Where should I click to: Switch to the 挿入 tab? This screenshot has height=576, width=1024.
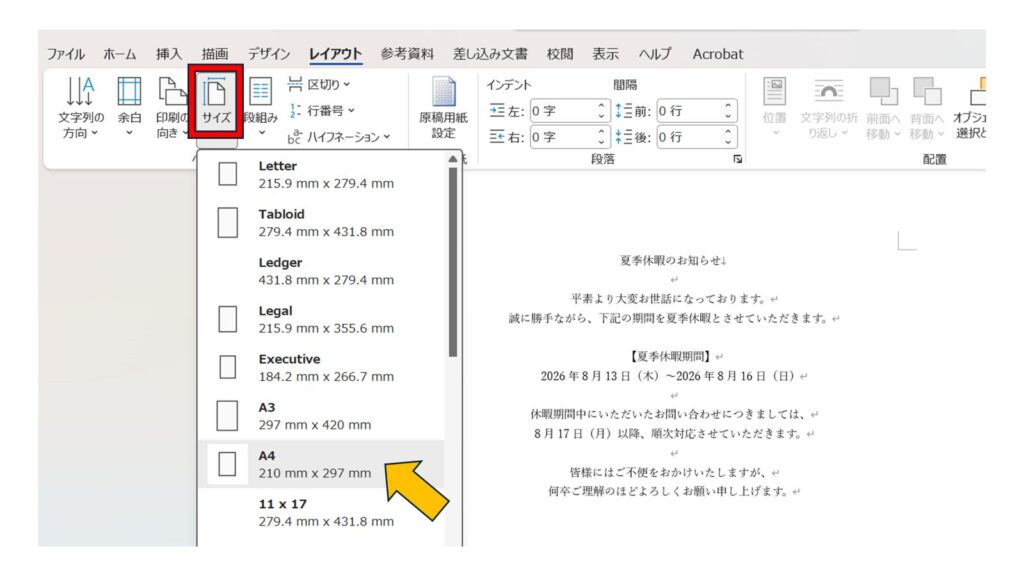[x=169, y=54]
